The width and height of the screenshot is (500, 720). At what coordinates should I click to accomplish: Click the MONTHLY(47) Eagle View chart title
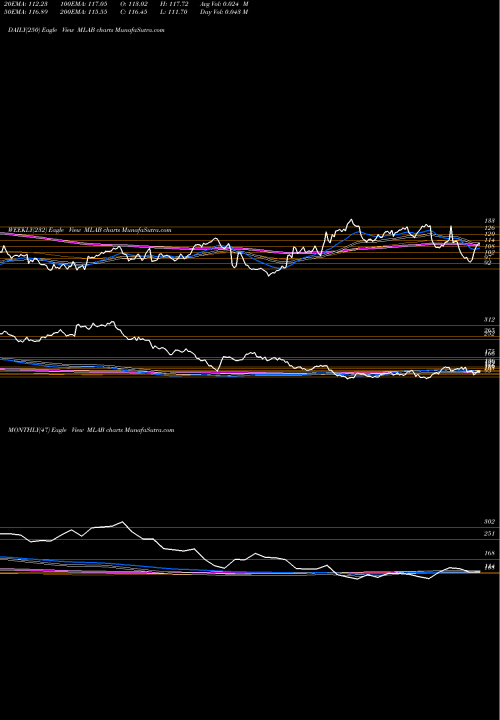[91, 430]
